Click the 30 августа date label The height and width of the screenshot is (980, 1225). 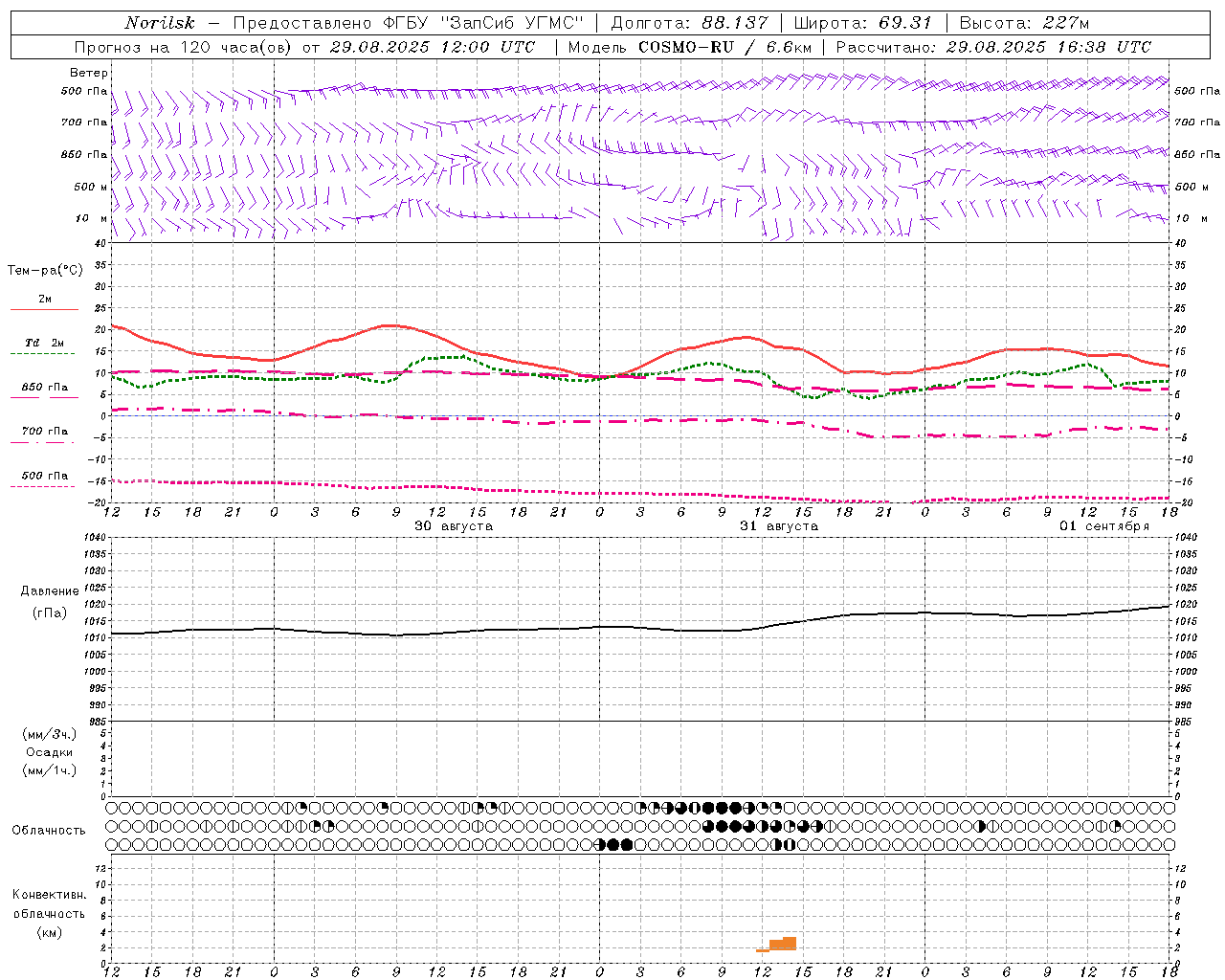[x=454, y=526]
